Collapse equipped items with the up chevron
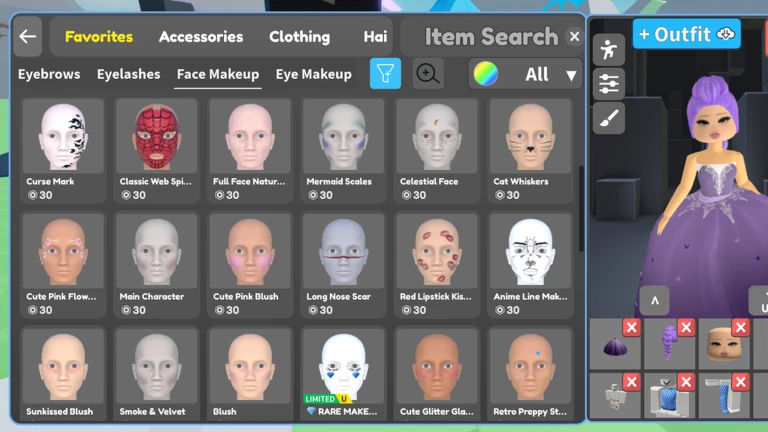 click(x=654, y=299)
